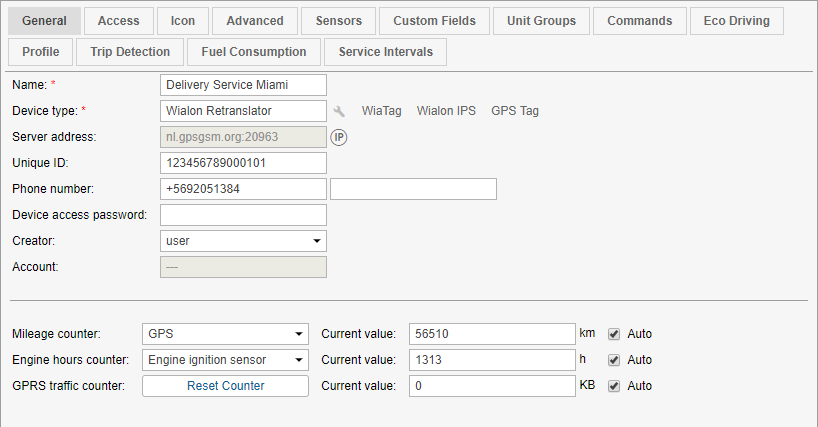Open the Creator dropdown
818x427 pixels.
243,241
